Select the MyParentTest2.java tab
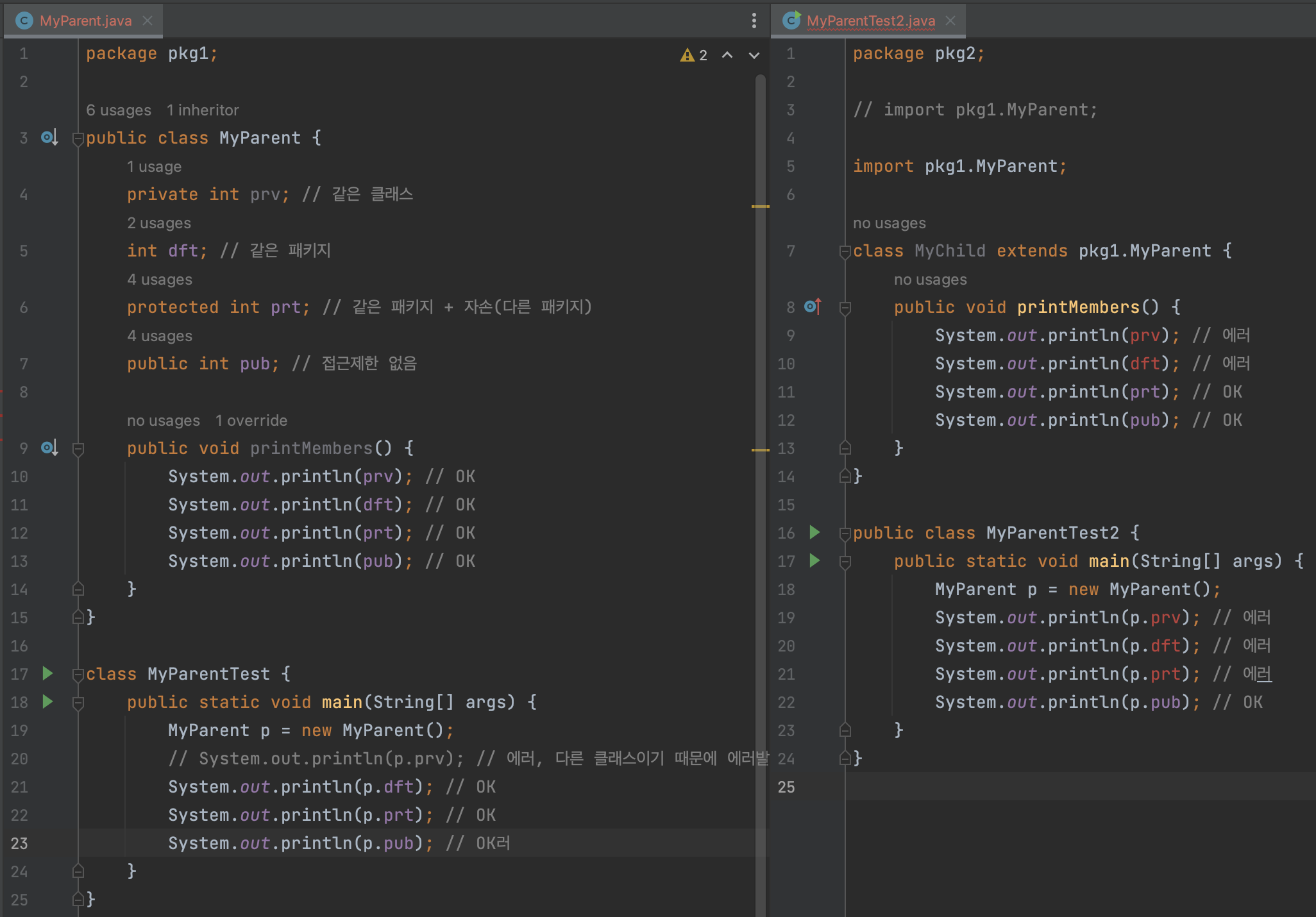The image size is (1316, 917). pos(870,21)
